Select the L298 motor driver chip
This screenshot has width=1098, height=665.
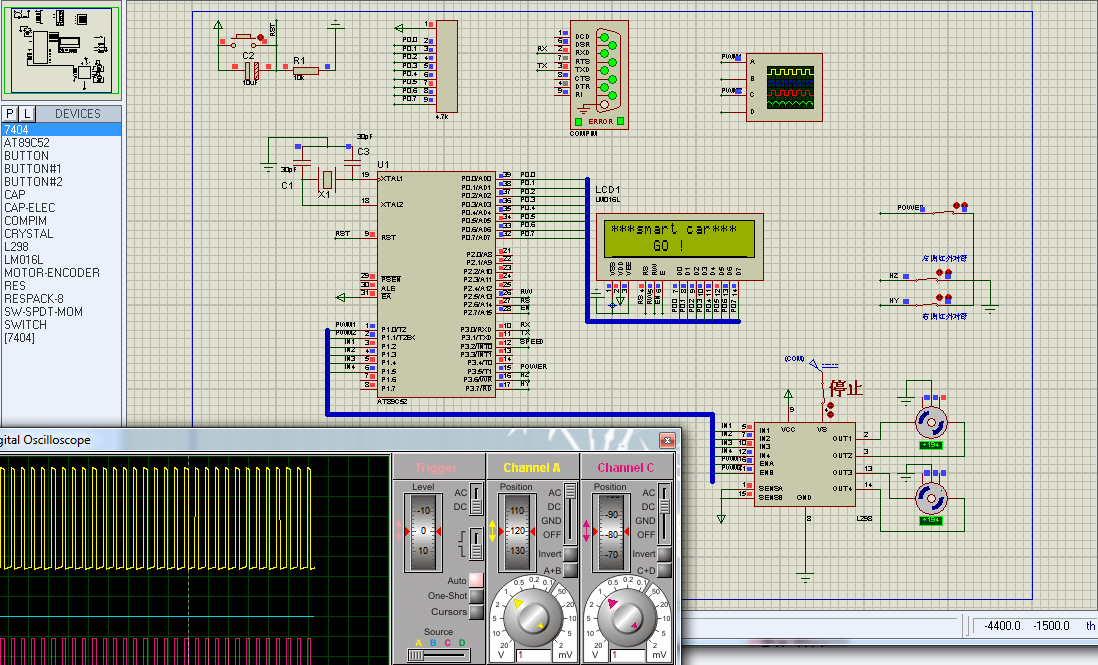pos(805,465)
